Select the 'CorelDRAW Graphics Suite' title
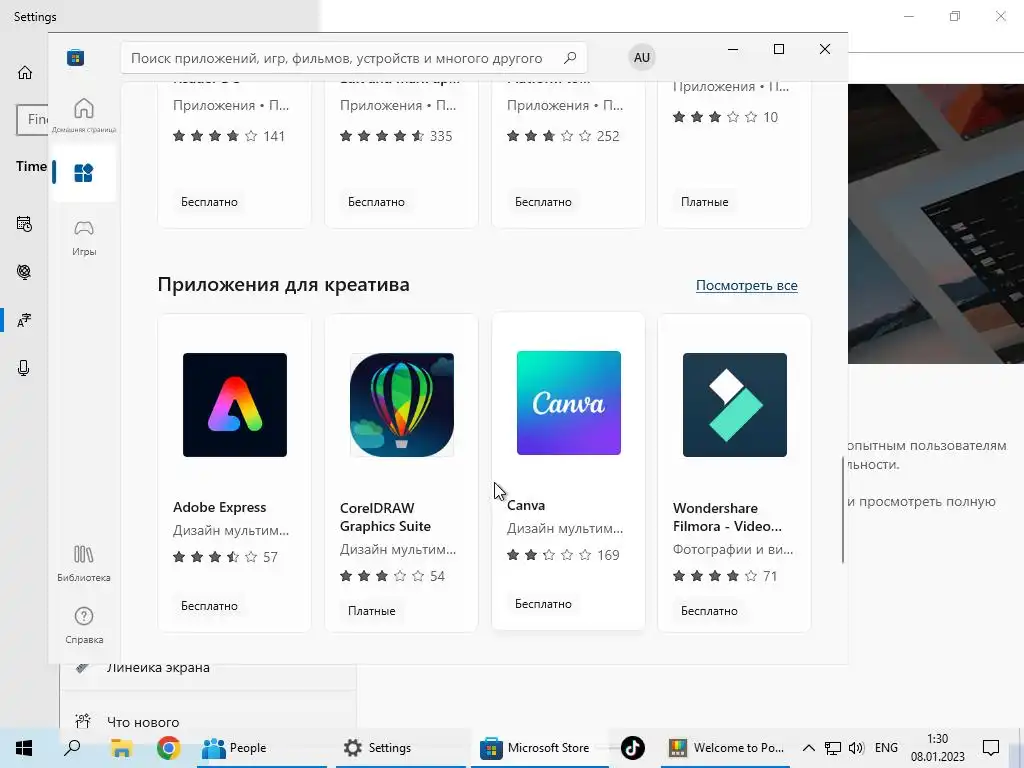Image resolution: width=1024 pixels, height=768 pixels. click(x=385, y=517)
